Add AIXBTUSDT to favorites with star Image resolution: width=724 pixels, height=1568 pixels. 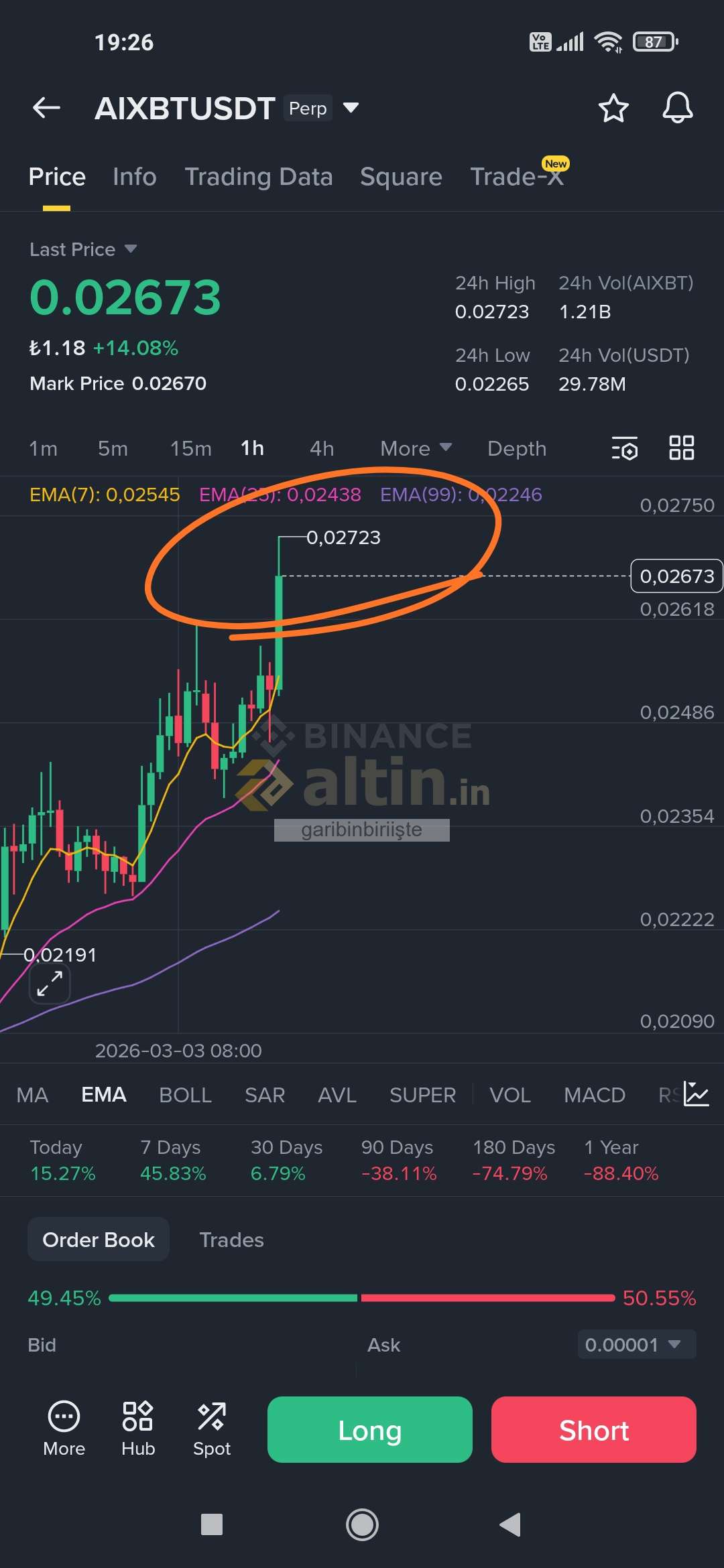pos(613,108)
